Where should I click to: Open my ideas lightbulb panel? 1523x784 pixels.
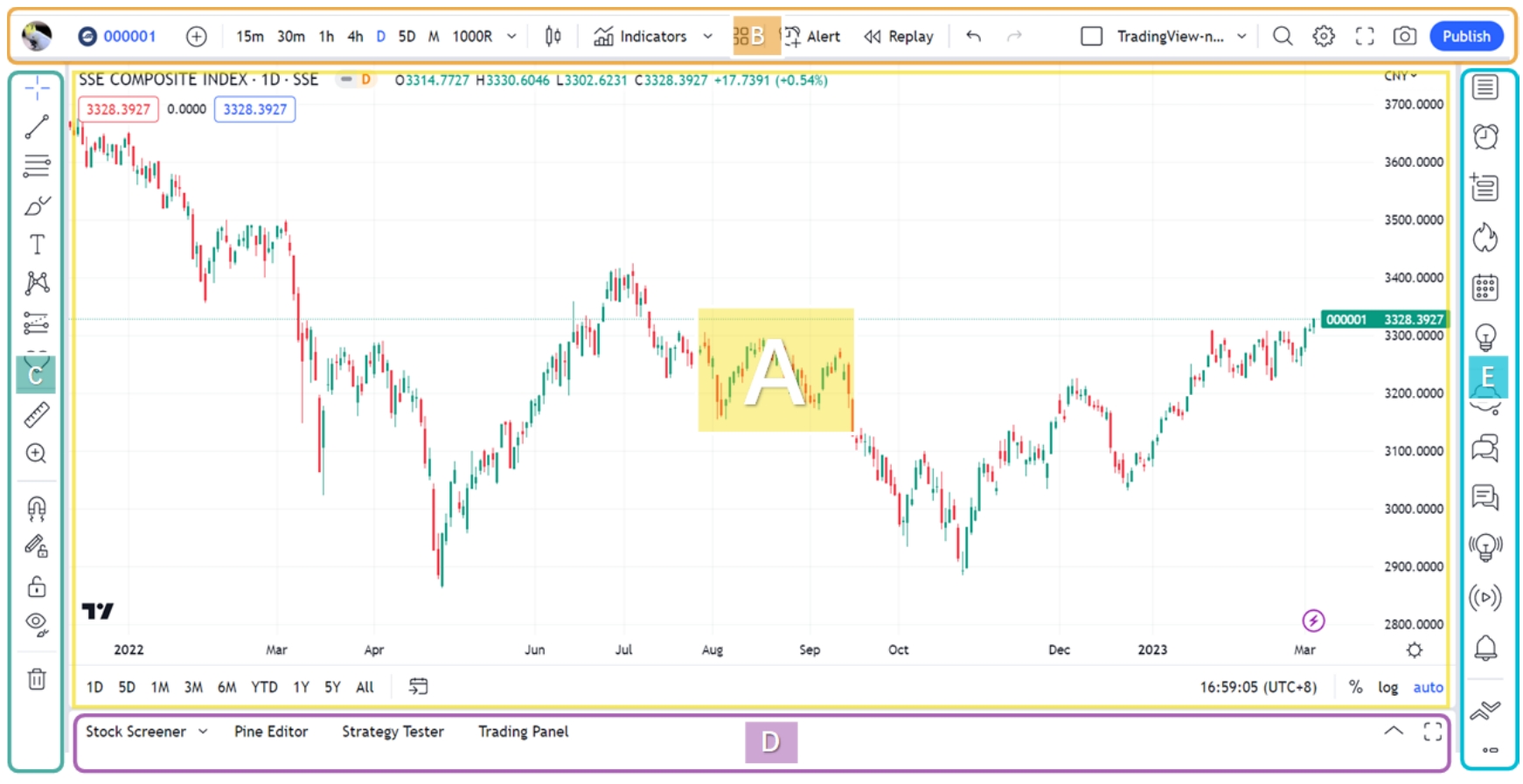1485,336
